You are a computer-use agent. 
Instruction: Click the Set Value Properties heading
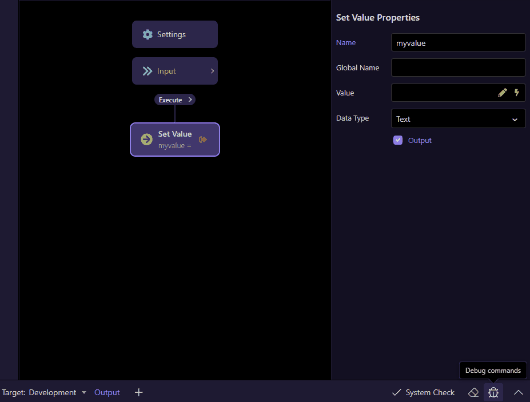point(378,18)
